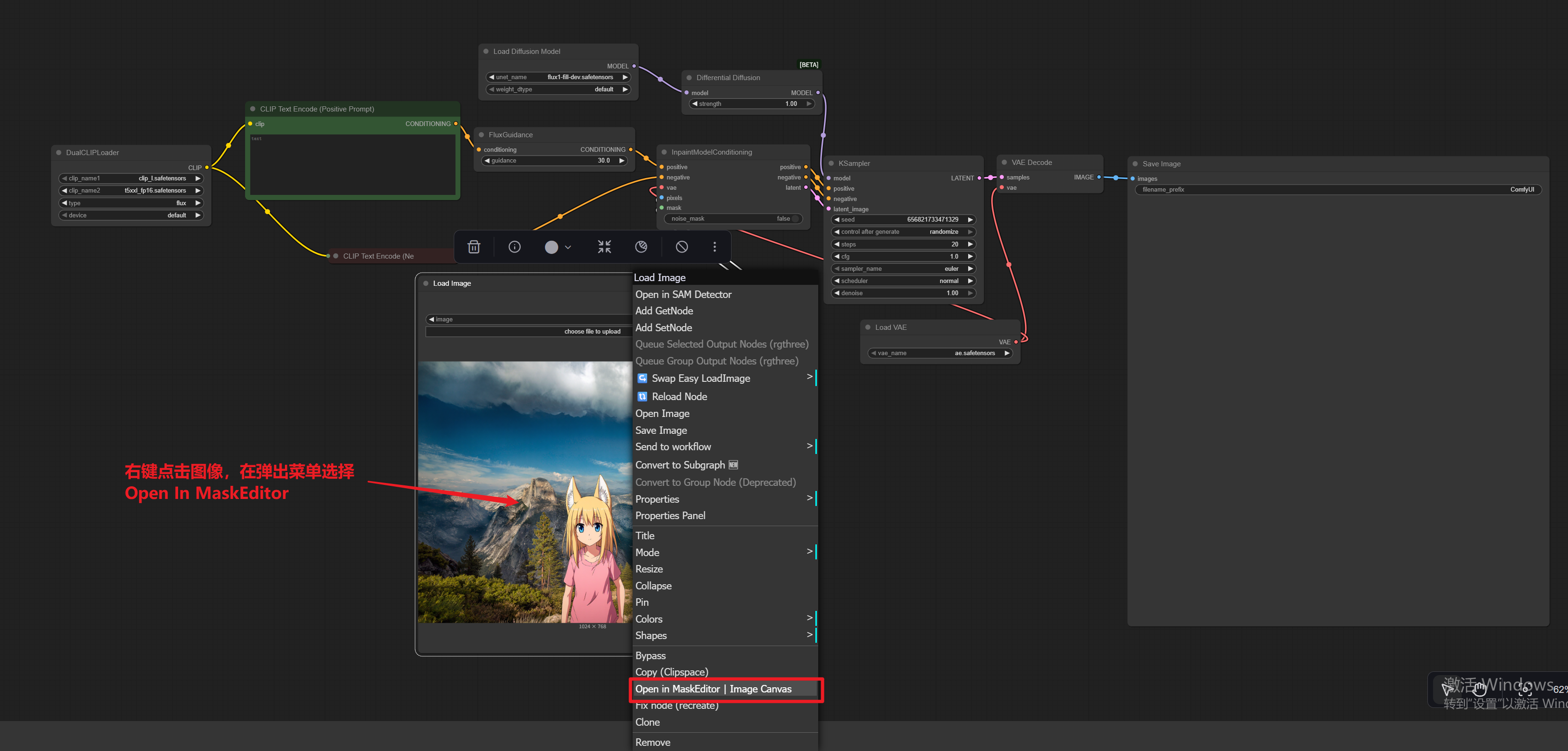Click the mask editor circle icon
1568x751 pixels.
641,246
